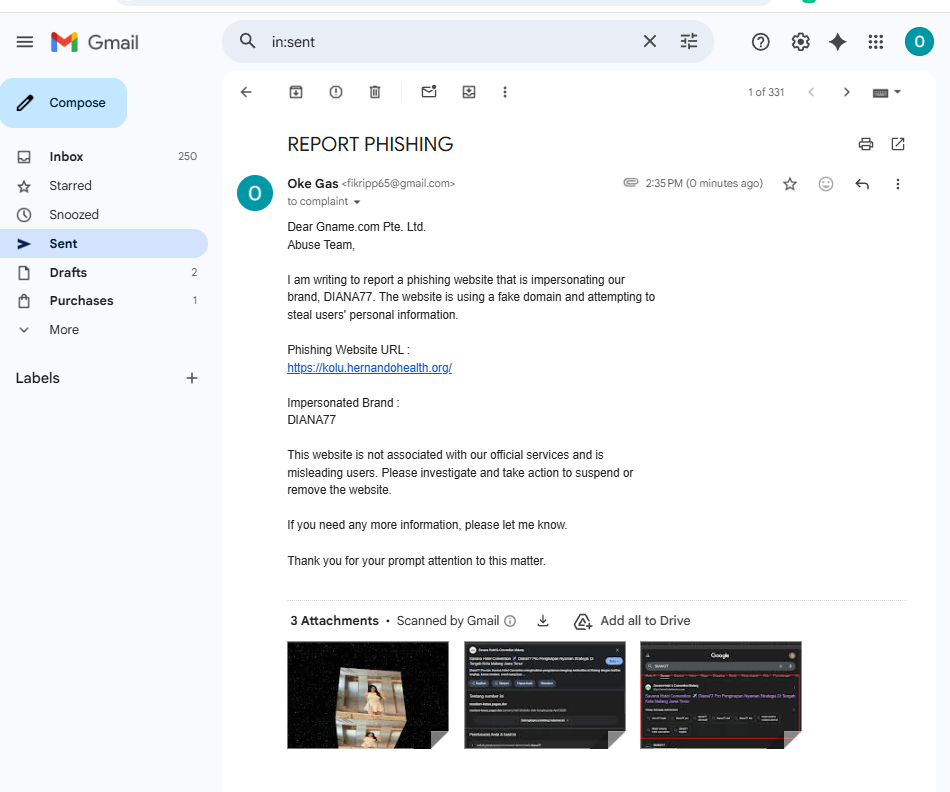
Task: Go to older message arrow
Action: point(846,92)
